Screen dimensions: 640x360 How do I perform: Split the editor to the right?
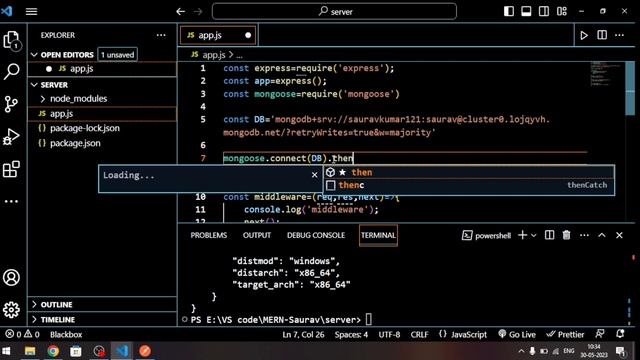click(x=602, y=35)
